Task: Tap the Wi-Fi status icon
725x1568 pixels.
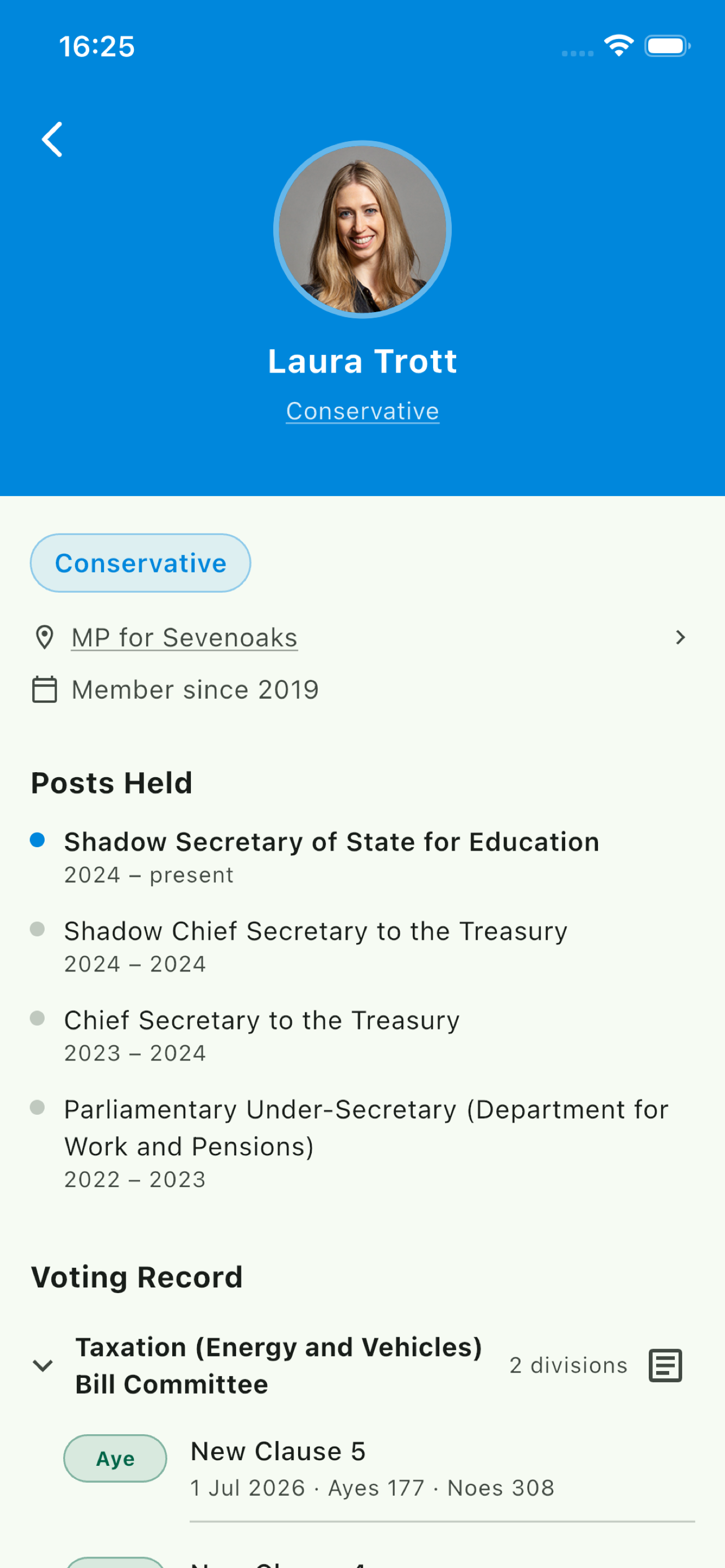Action: pos(618,46)
